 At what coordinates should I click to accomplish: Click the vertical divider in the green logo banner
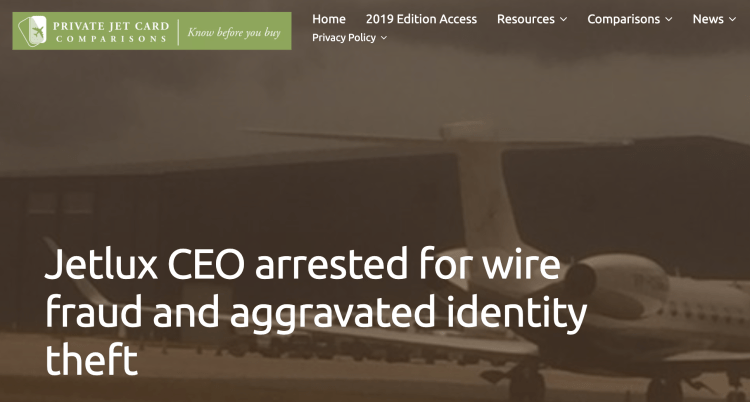178,32
